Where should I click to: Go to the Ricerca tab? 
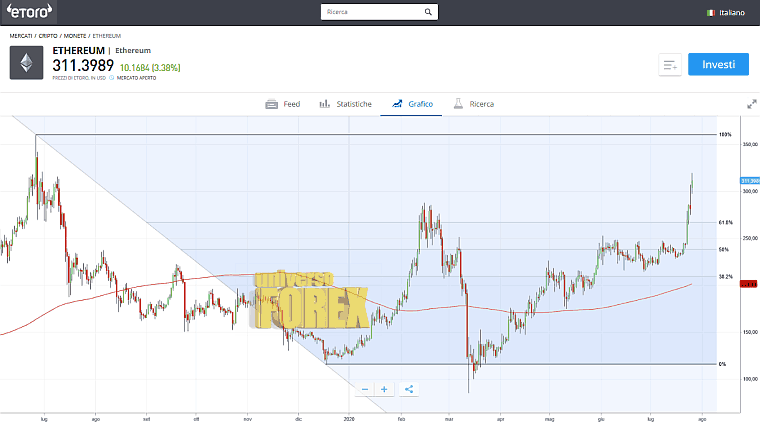pyautogui.click(x=473, y=104)
